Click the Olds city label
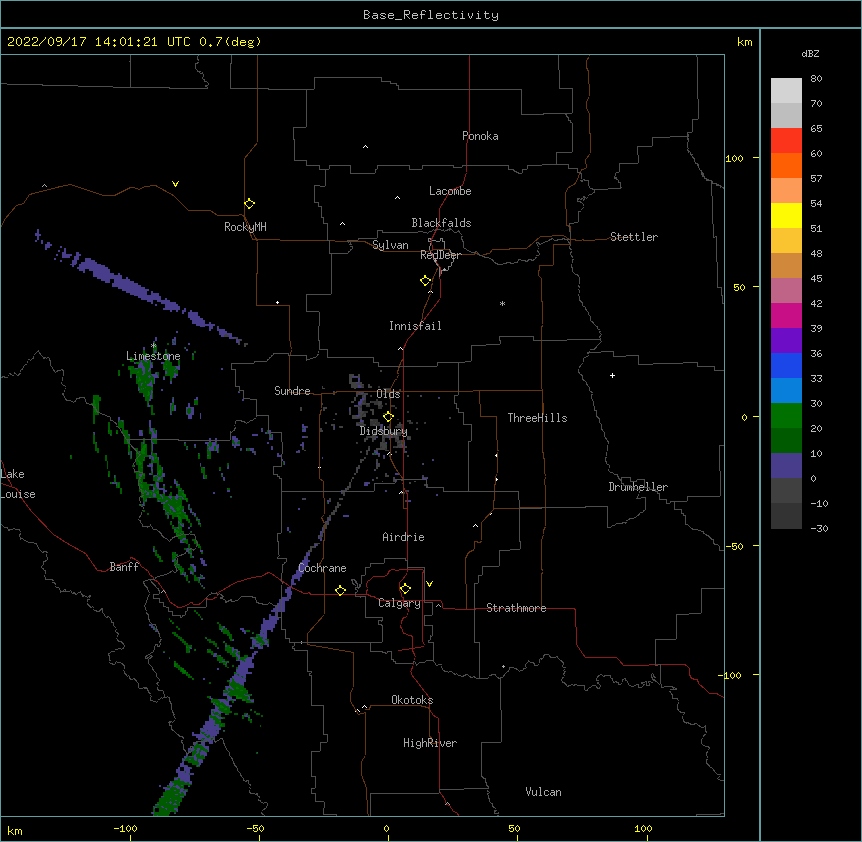862x842 pixels. click(388, 394)
